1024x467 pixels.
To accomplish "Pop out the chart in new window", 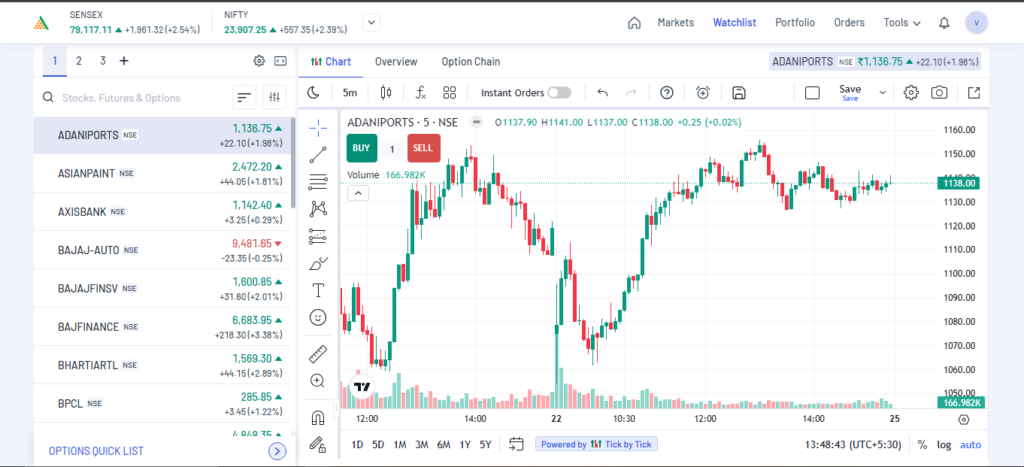I will (x=974, y=93).
